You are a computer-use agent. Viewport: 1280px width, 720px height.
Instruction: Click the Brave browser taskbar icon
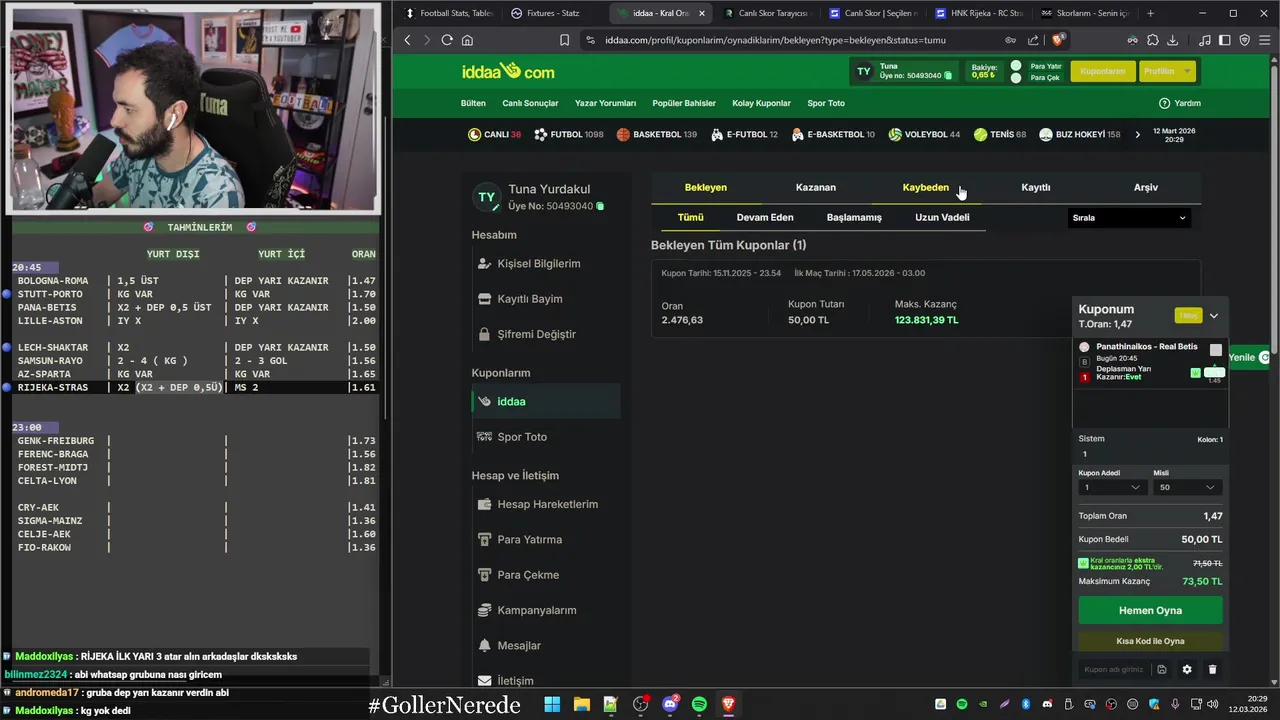coord(729,704)
